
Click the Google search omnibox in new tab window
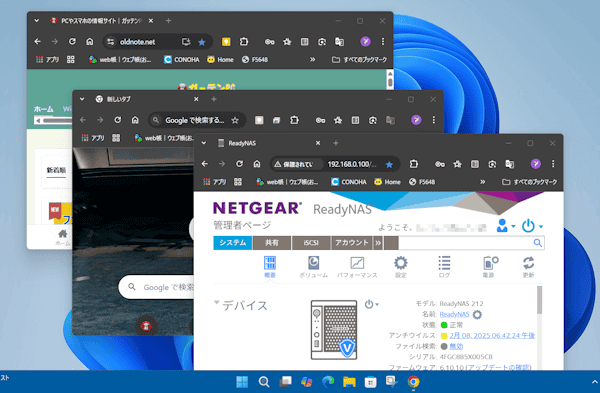pyautogui.click(x=195, y=121)
